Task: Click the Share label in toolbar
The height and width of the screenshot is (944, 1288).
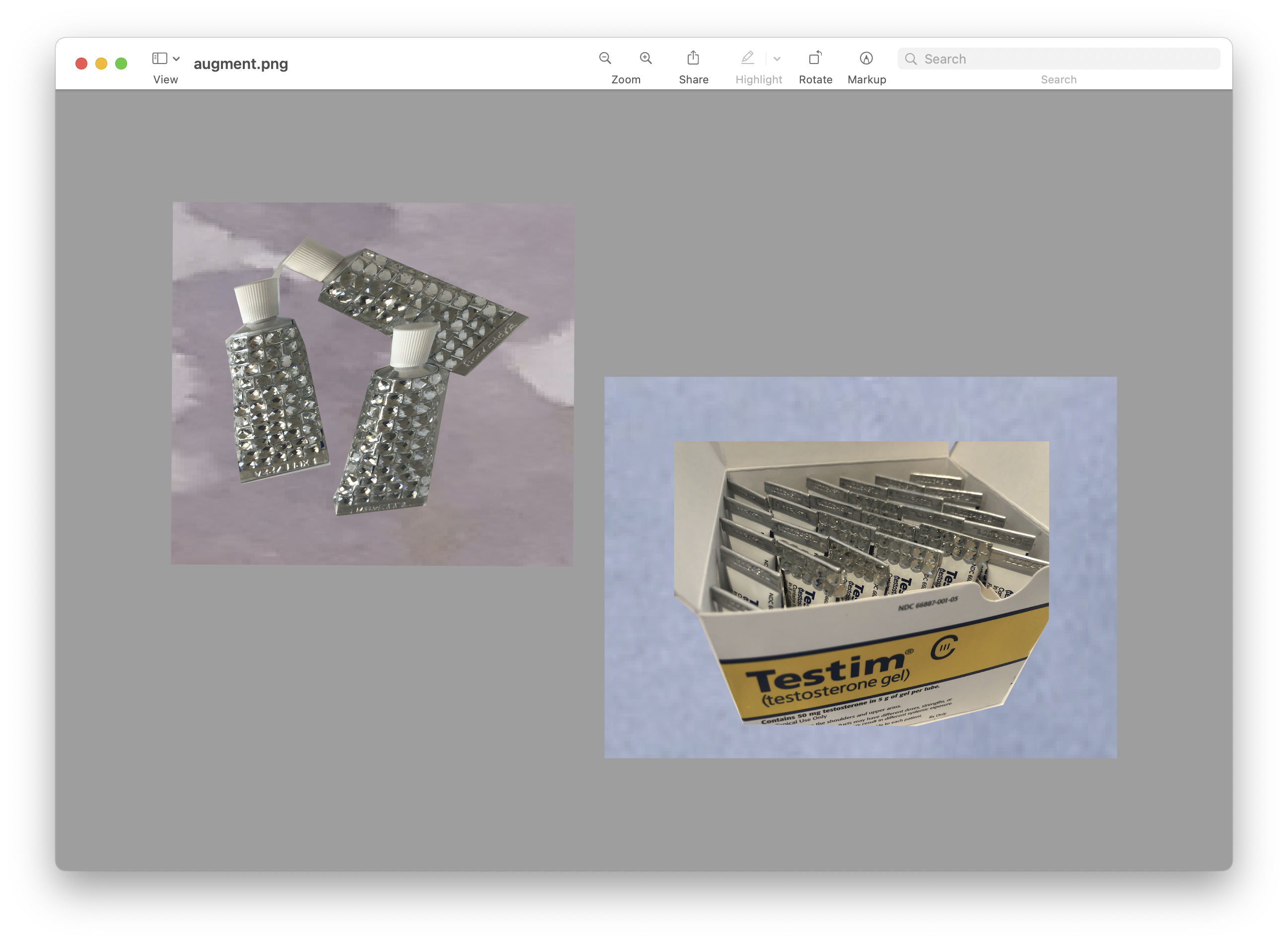Action: tap(694, 79)
